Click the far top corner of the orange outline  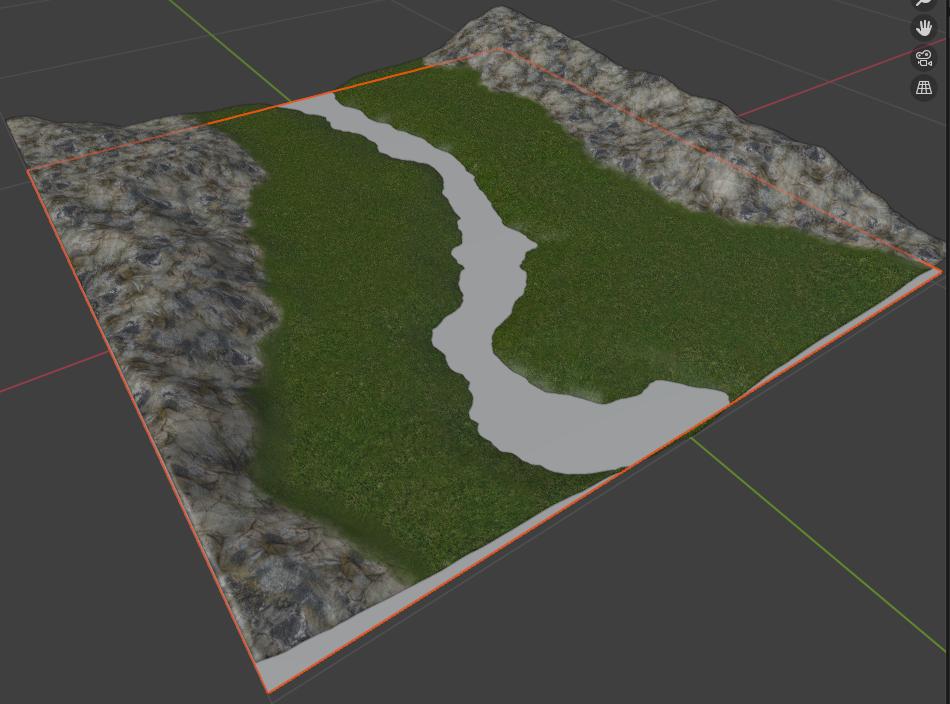(499, 50)
